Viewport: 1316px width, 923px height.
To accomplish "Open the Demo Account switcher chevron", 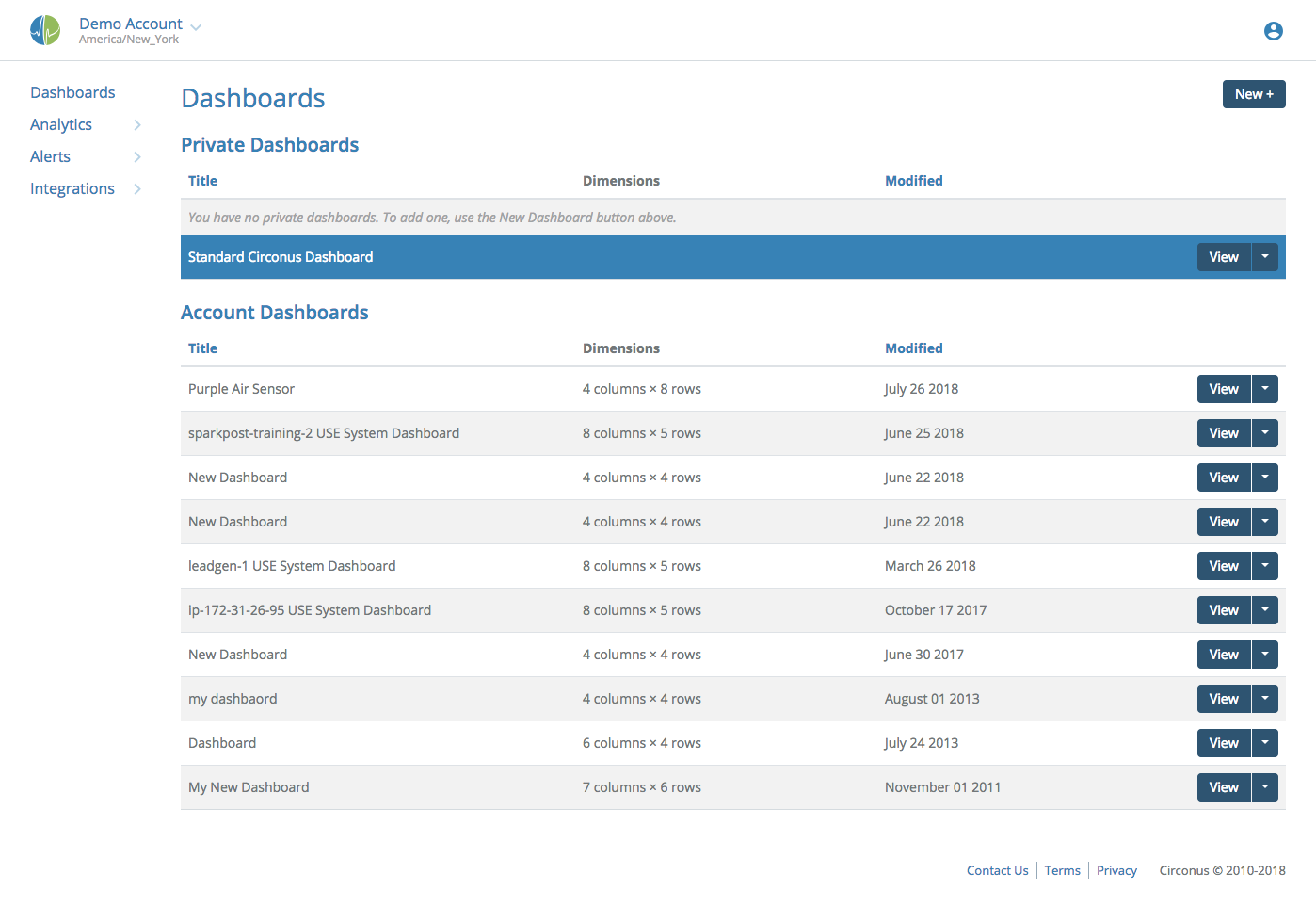I will [195, 27].
